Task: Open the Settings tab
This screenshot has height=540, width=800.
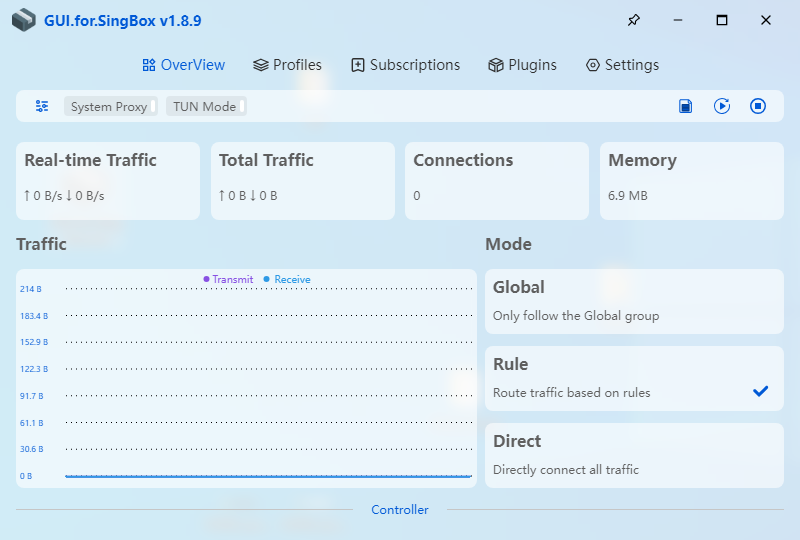Action: [x=622, y=65]
